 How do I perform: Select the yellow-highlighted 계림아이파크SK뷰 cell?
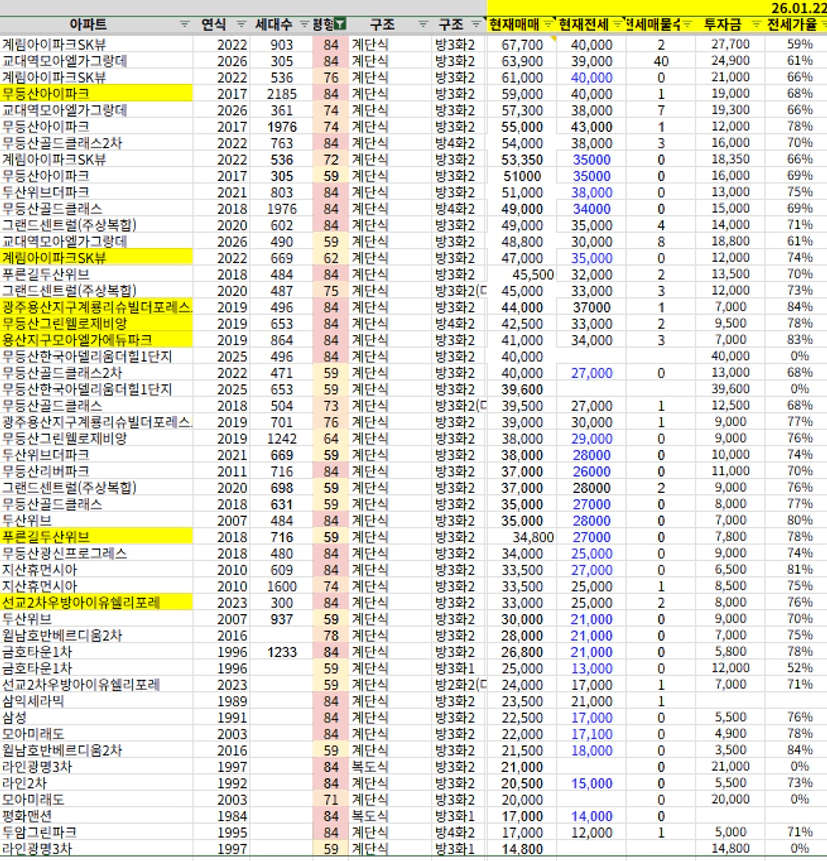pyautogui.click(x=97, y=258)
